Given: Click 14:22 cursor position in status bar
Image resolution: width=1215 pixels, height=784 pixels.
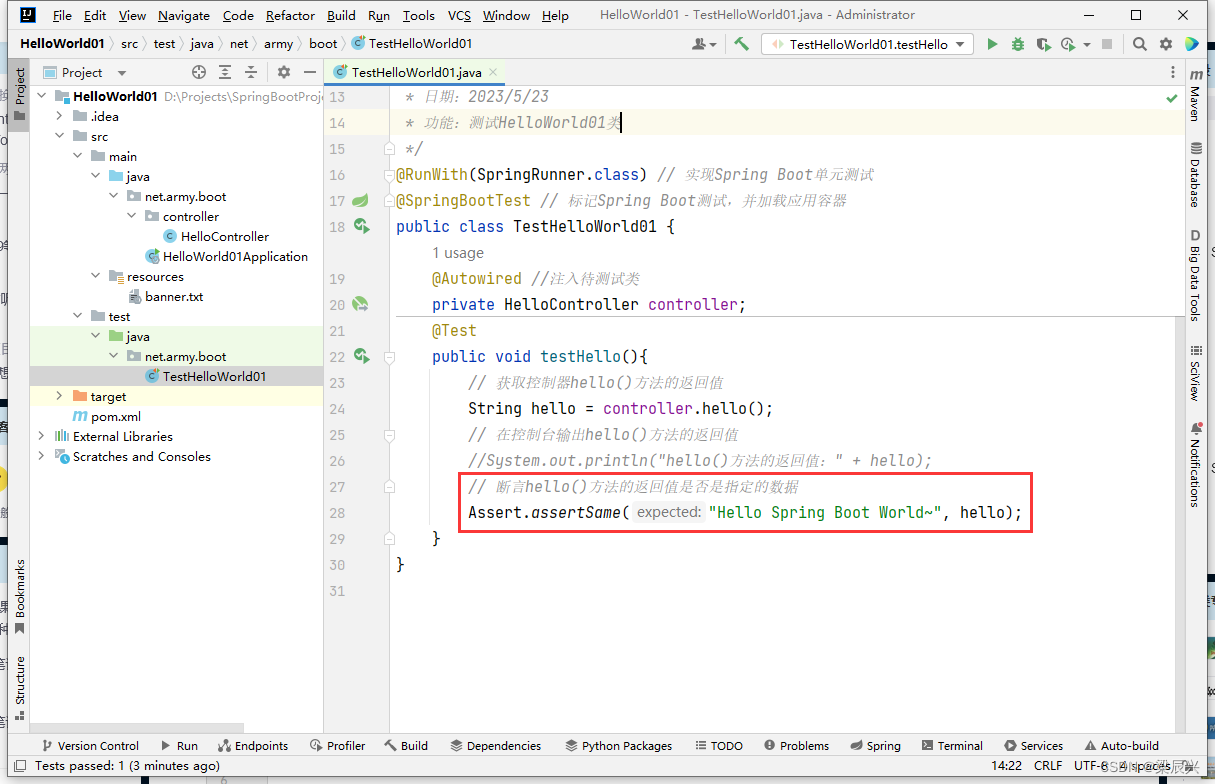Looking at the screenshot, I should coord(1007,766).
